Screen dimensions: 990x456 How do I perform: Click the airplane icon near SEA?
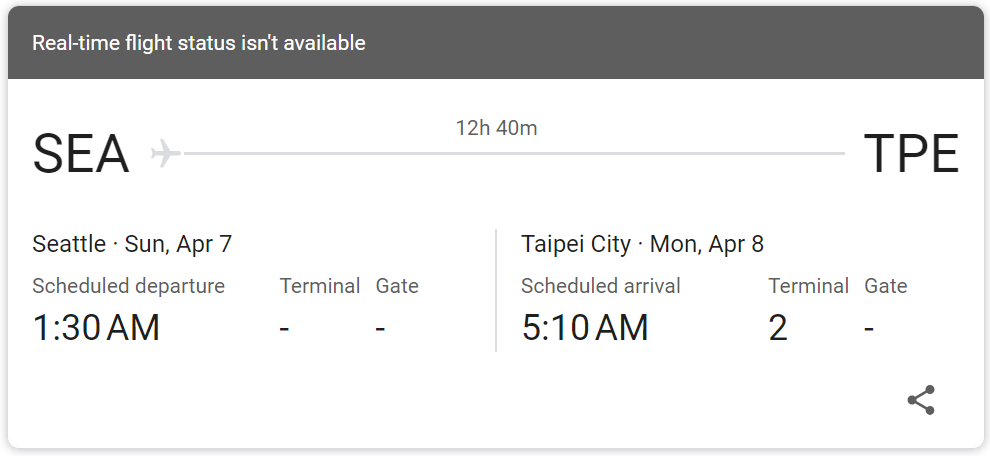165,154
